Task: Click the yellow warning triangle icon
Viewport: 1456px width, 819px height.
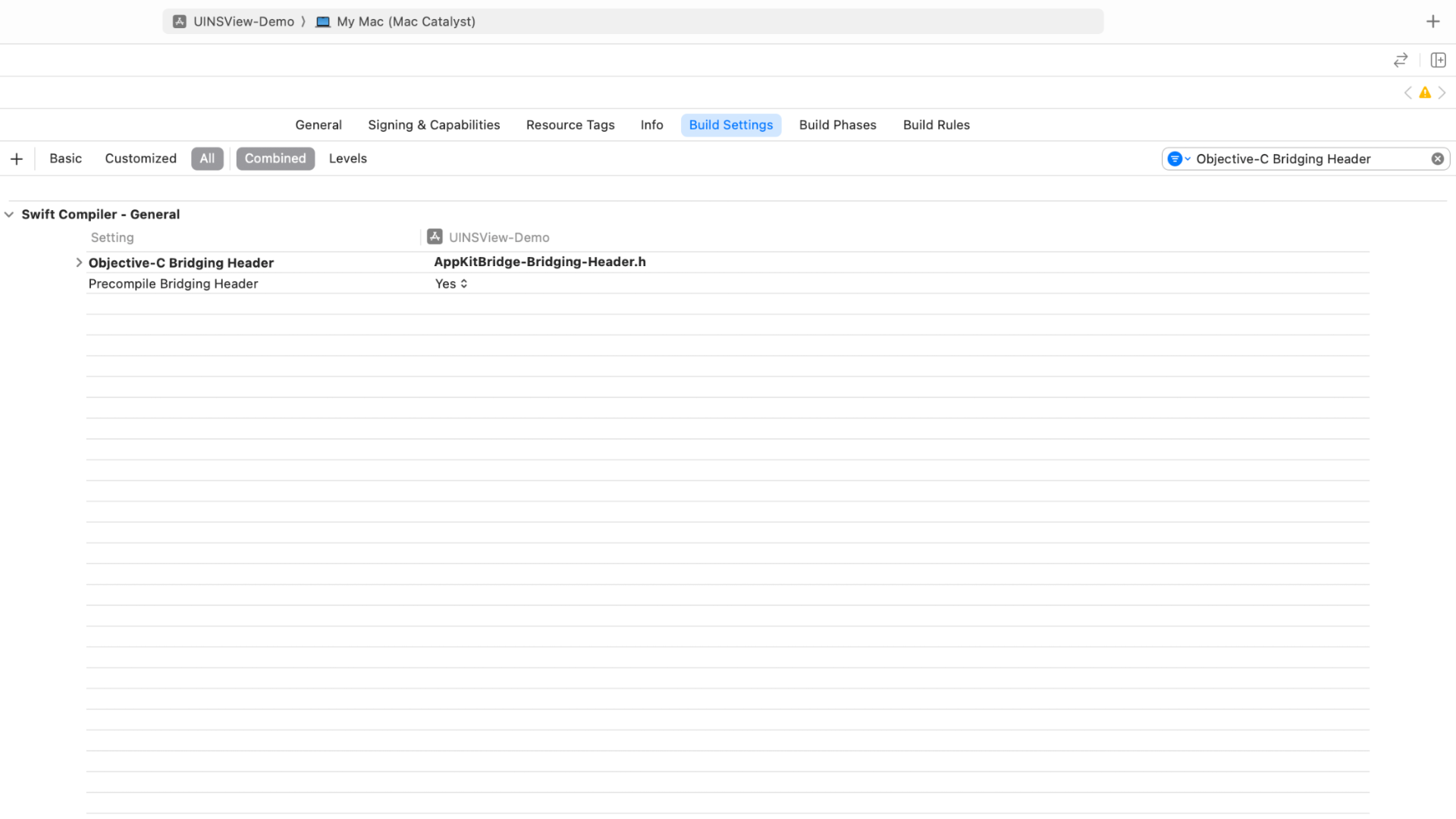Action: click(1425, 93)
